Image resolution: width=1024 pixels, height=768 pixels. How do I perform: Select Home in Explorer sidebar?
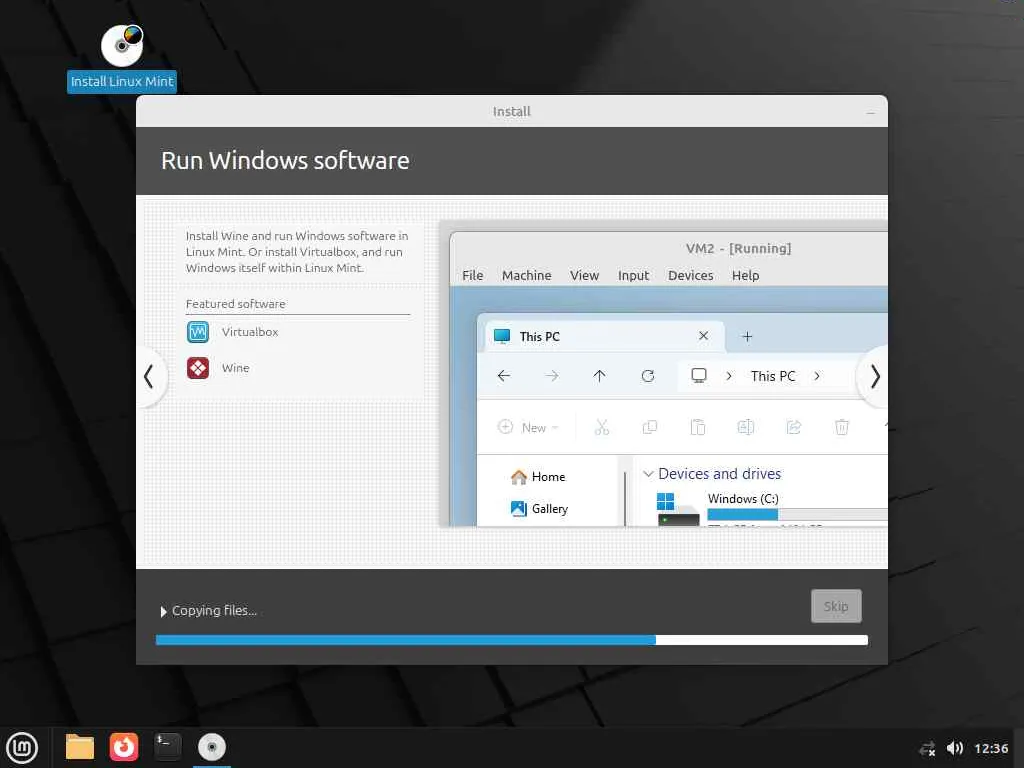click(x=538, y=477)
